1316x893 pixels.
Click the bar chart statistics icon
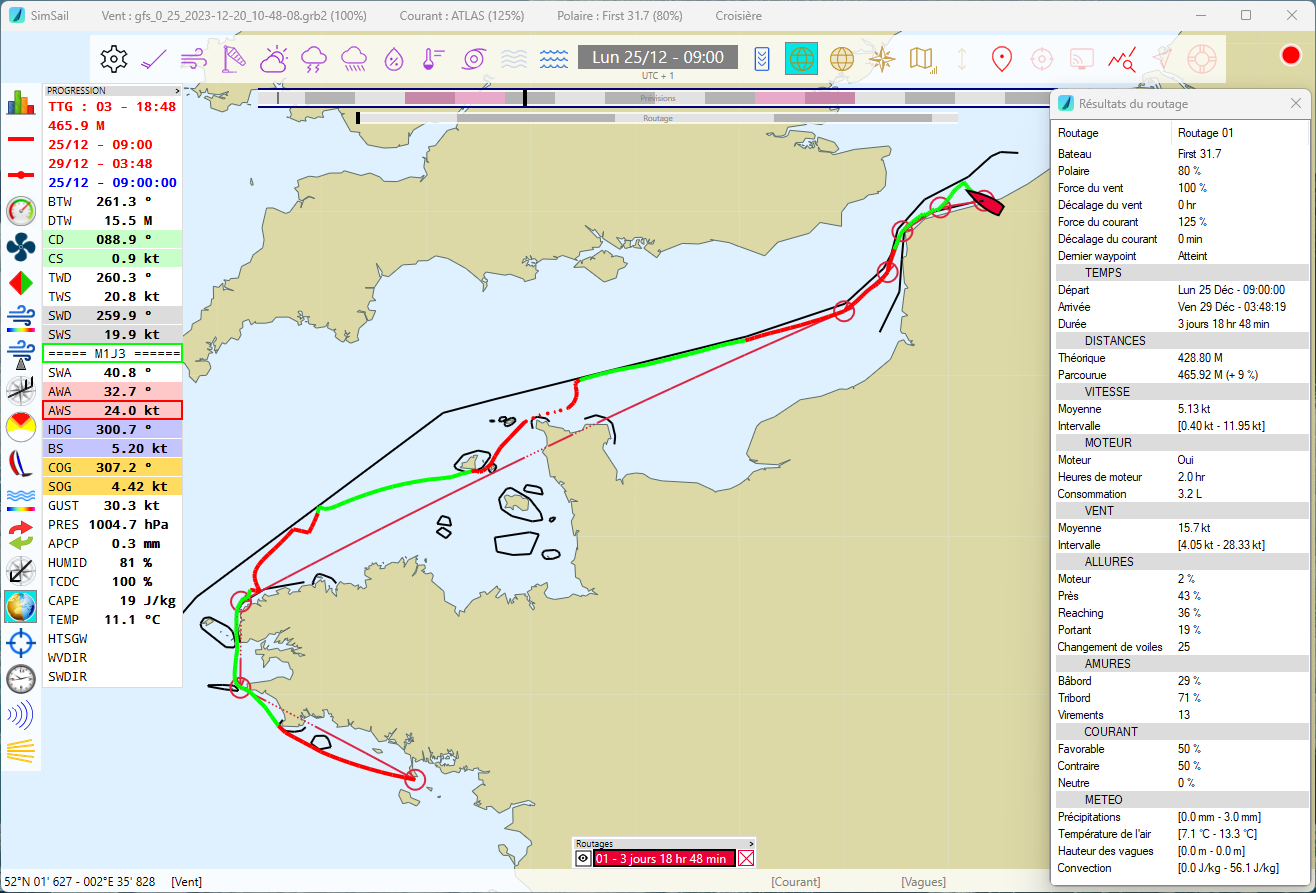coord(20,103)
